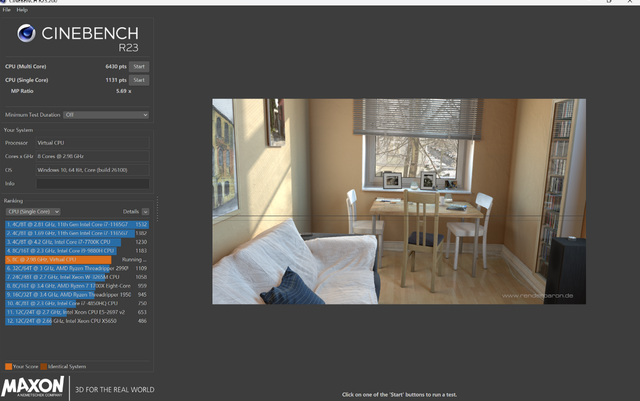
Task: Open the File menu
Action: (6, 10)
